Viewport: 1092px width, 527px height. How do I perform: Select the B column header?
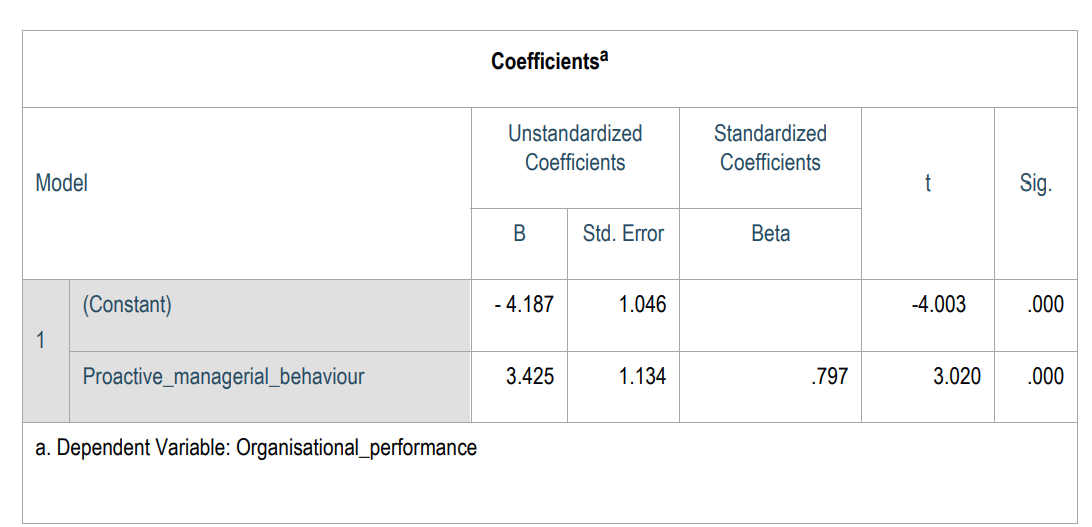520,233
